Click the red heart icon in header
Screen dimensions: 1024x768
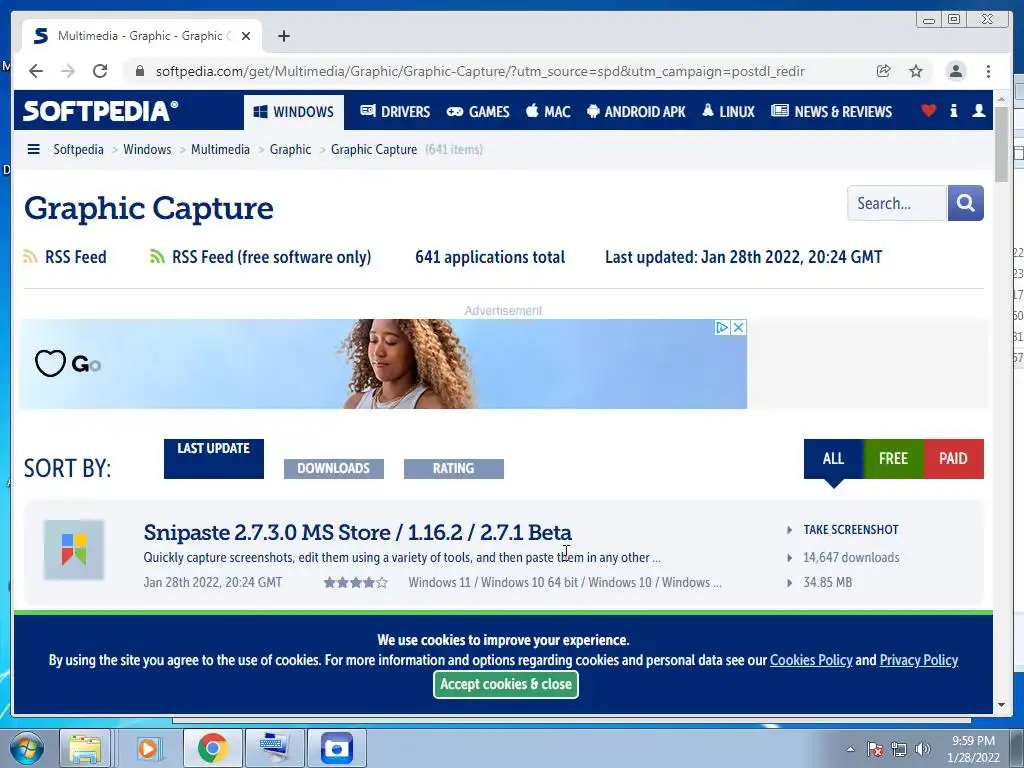pos(929,110)
